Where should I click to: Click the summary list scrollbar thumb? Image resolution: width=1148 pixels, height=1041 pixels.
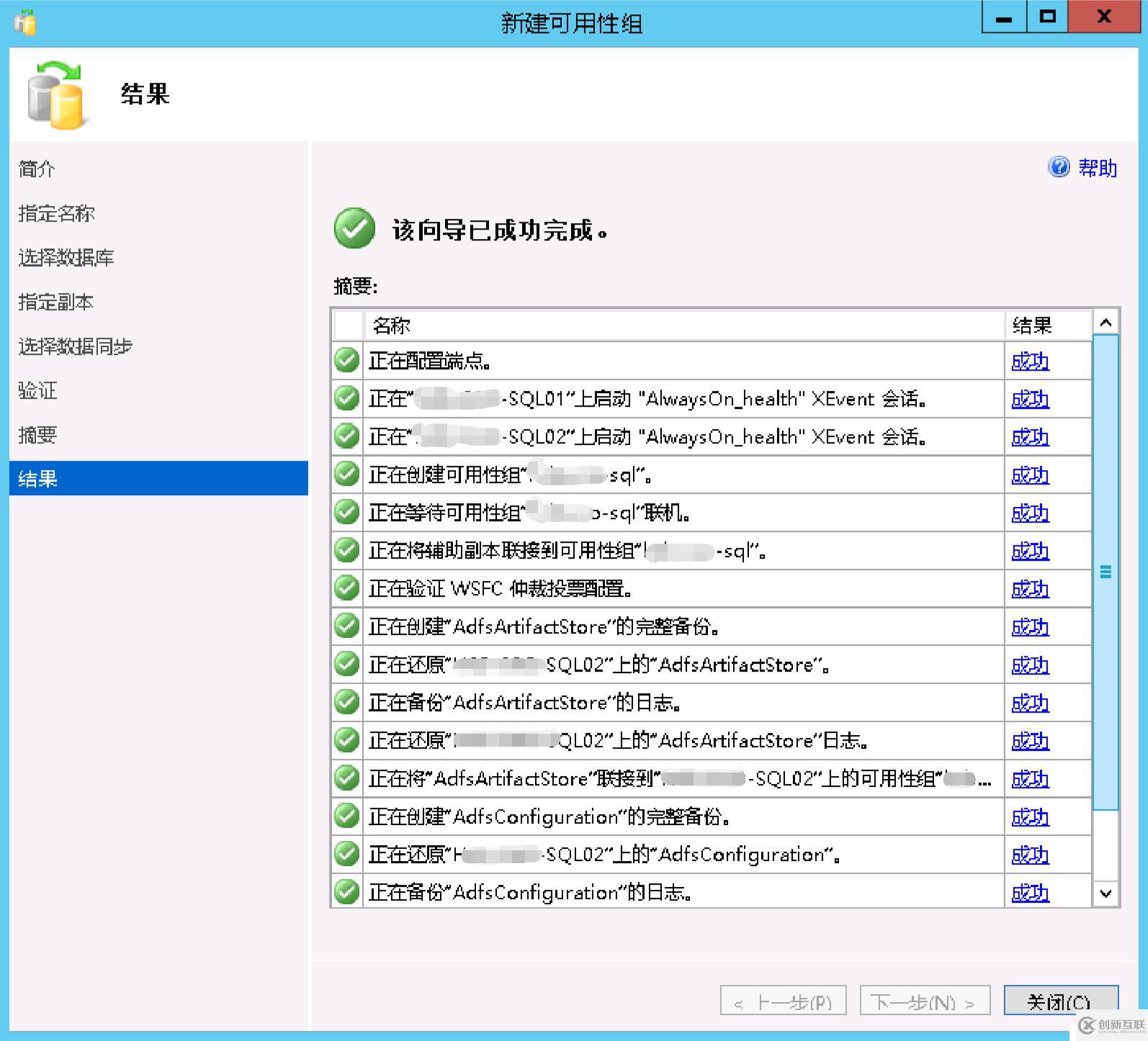click(x=1106, y=572)
